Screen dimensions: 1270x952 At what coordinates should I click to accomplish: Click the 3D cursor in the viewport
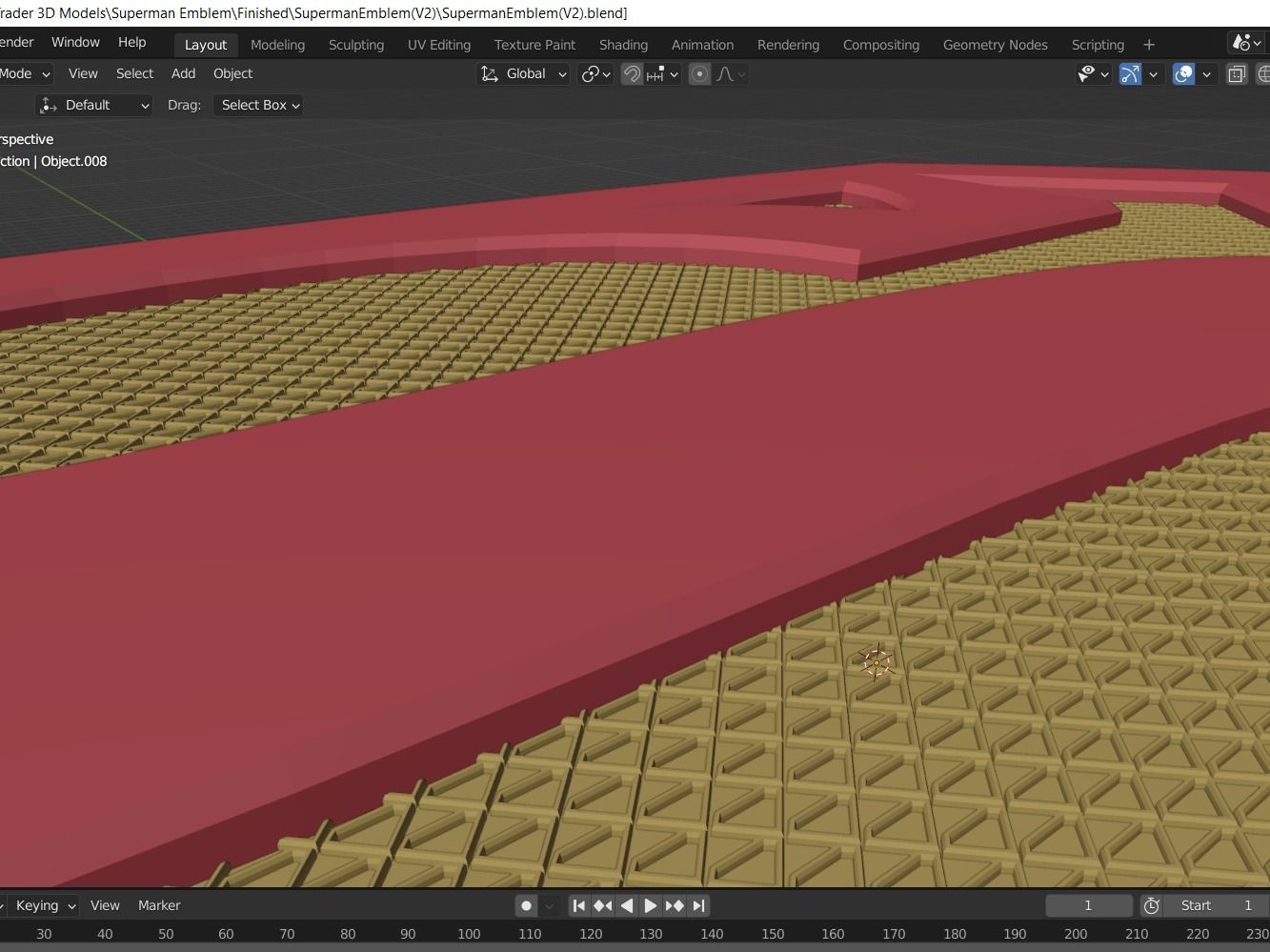(877, 662)
